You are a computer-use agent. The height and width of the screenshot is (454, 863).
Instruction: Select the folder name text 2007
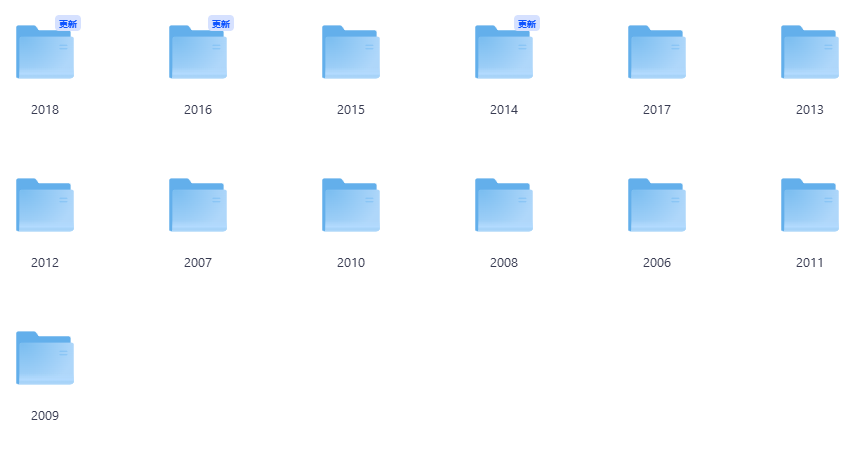[x=198, y=262]
